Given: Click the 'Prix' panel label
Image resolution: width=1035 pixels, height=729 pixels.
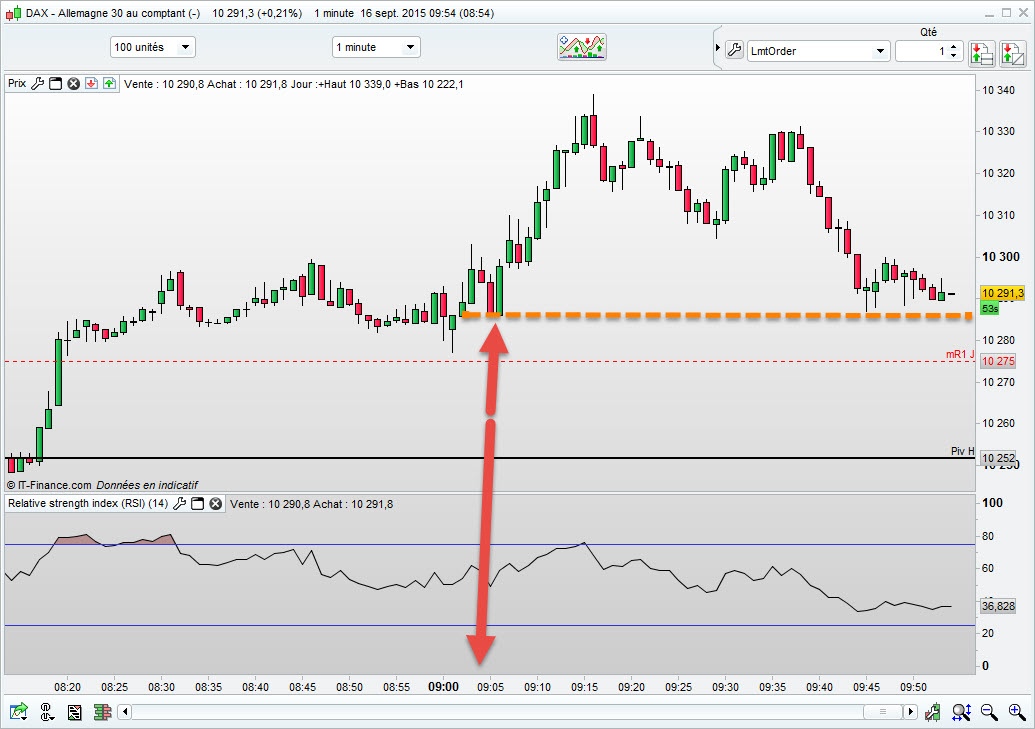Looking at the screenshot, I should (17, 83).
